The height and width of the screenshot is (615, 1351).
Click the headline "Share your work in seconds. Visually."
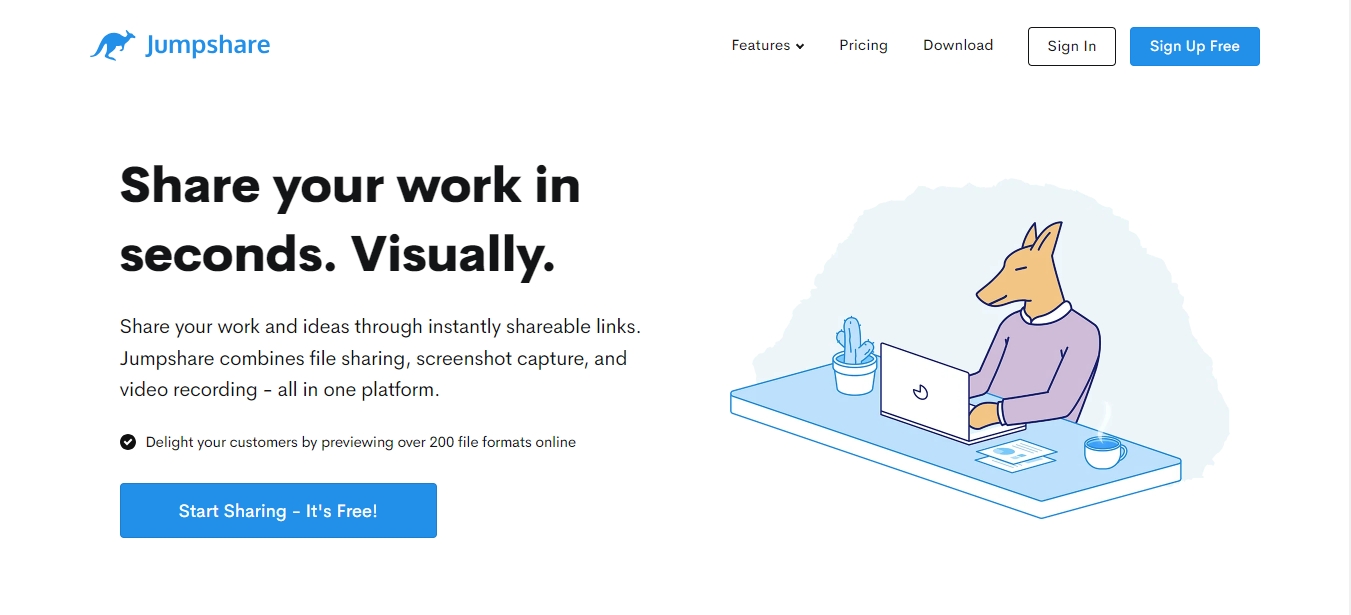[350, 220]
